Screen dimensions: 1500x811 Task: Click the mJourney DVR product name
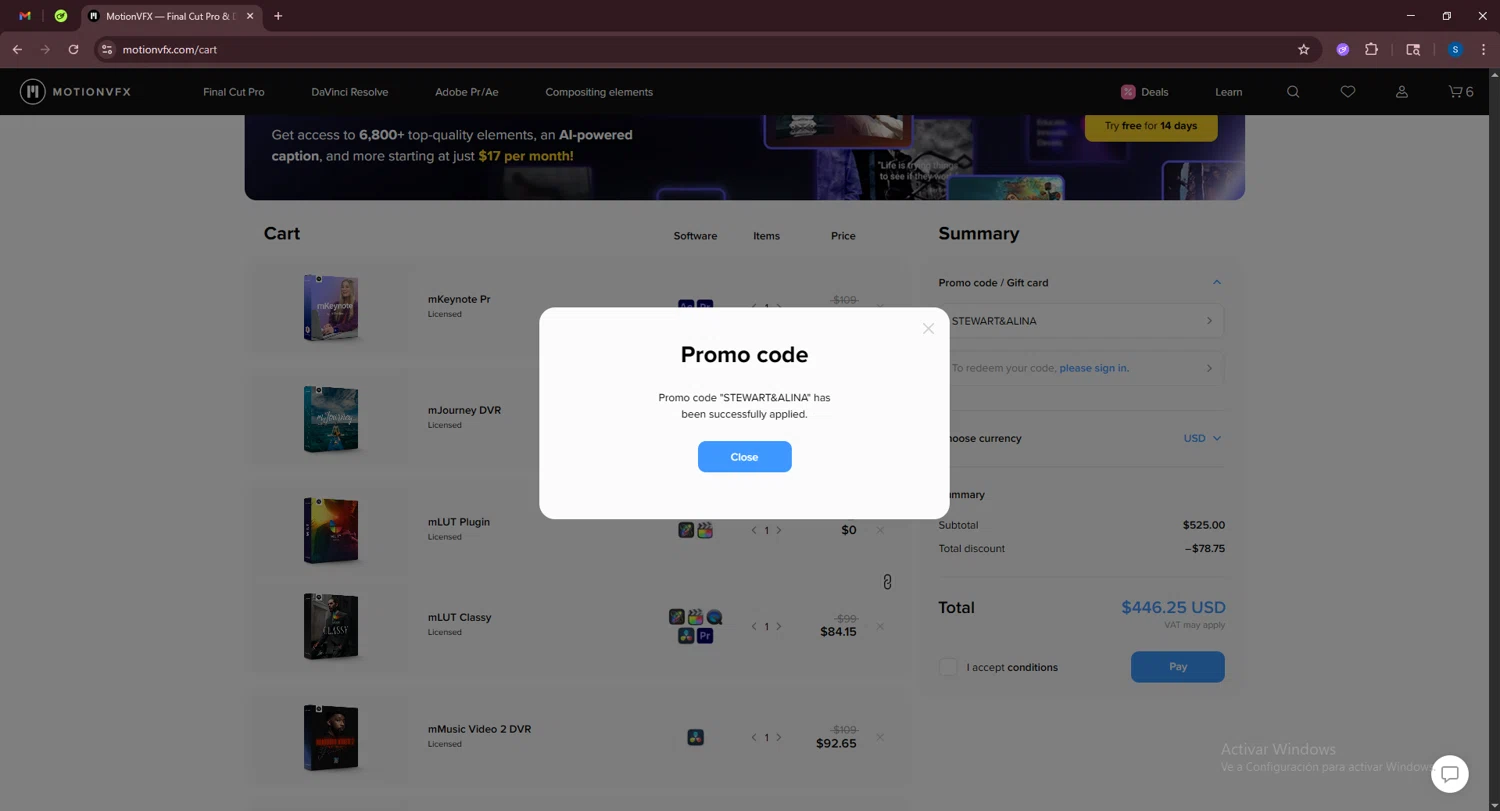click(464, 410)
